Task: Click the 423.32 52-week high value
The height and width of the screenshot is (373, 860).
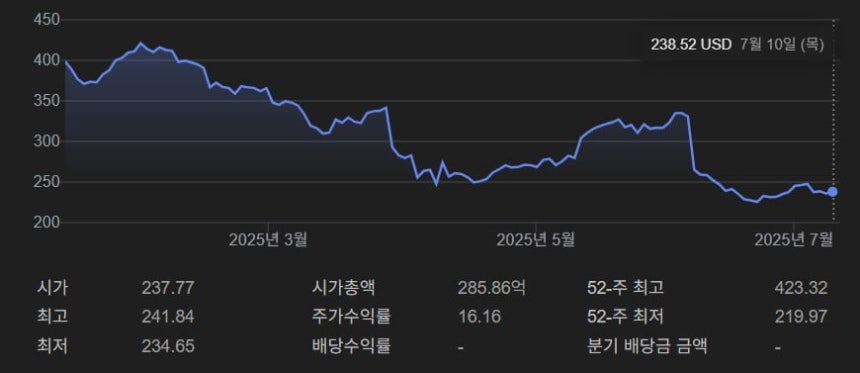Action: coord(801,288)
